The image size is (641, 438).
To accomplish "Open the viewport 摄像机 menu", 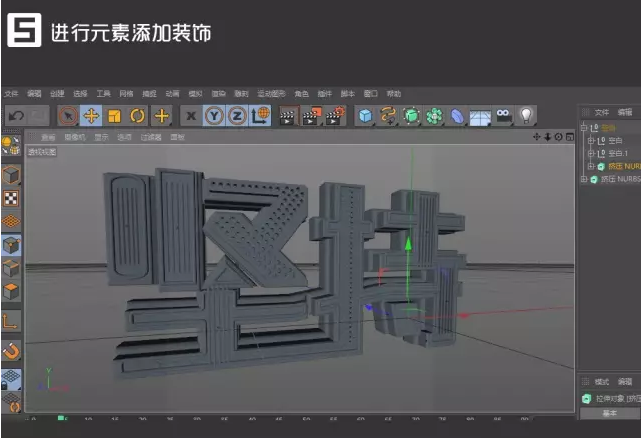I will tap(75, 137).
